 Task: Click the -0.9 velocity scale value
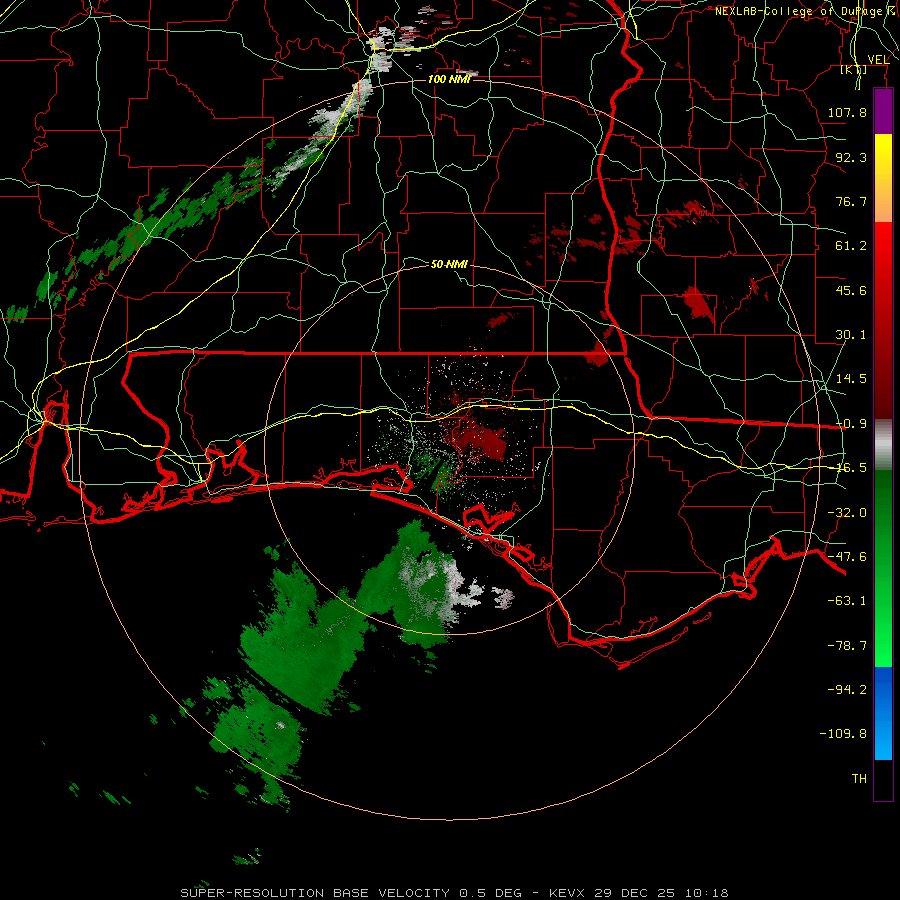[851, 423]
